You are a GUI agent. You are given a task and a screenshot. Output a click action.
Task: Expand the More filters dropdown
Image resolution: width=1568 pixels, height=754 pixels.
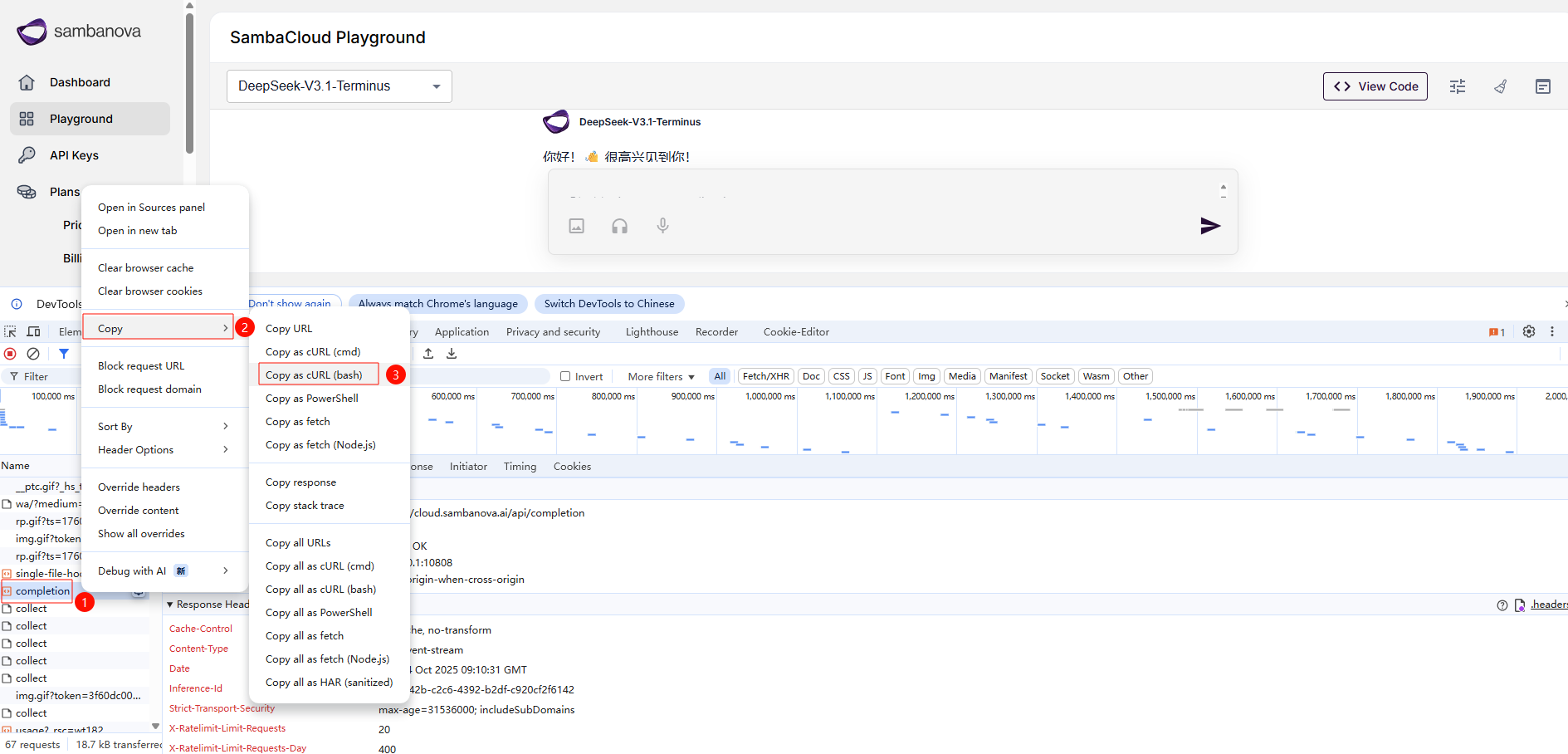tap(661, 376)
